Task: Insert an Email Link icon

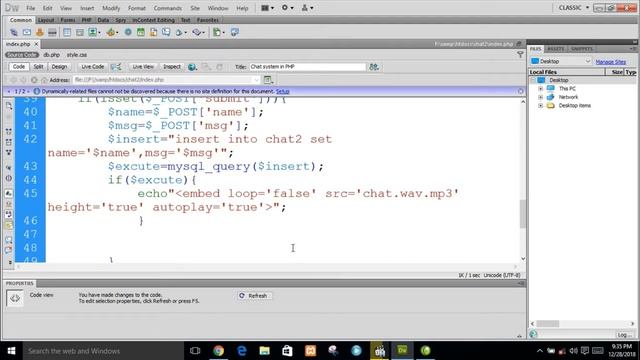Action: pyautogui.click(x=27, y=32)
